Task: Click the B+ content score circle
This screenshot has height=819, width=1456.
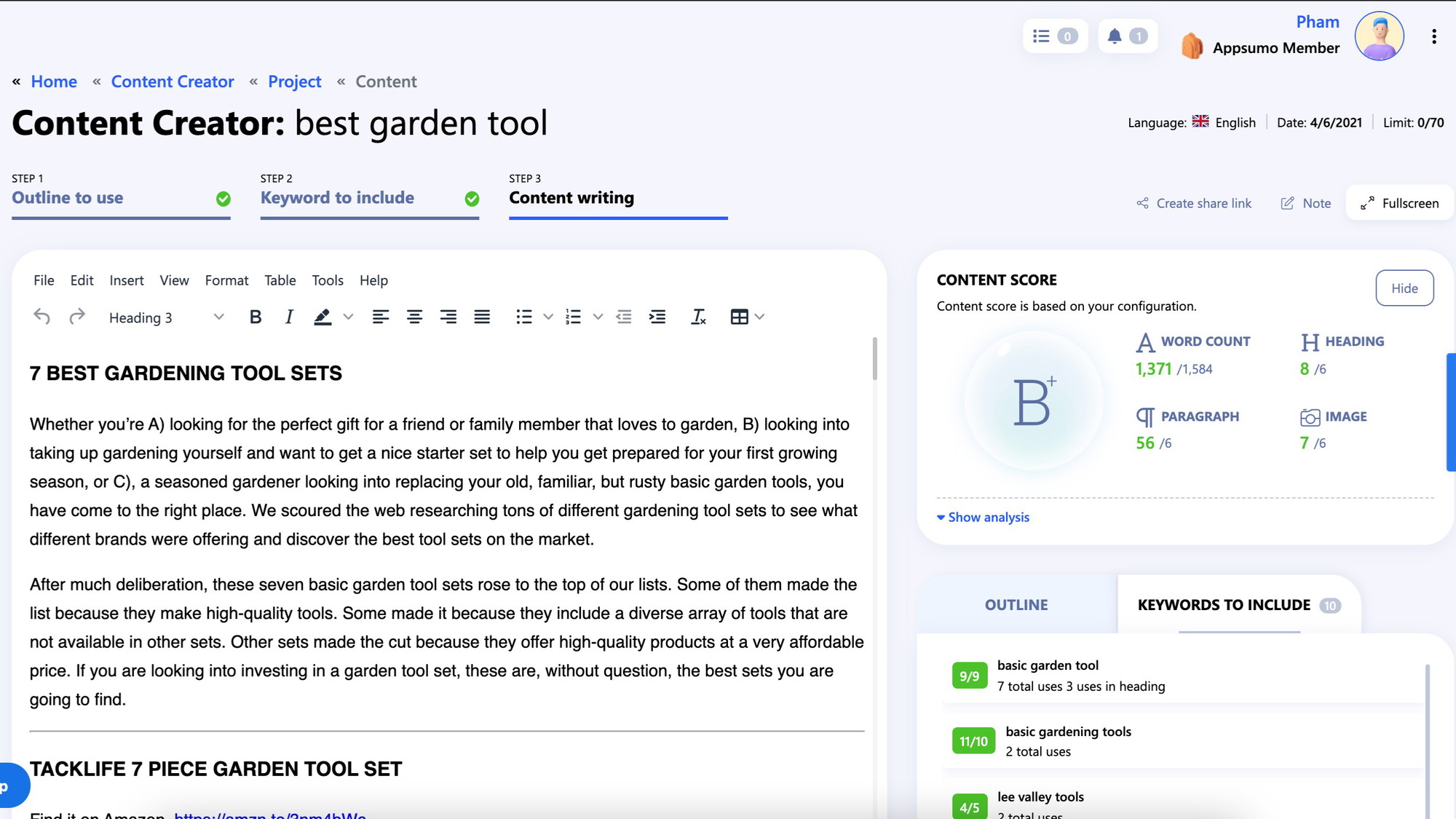Action: click(x=1034, y=400)
